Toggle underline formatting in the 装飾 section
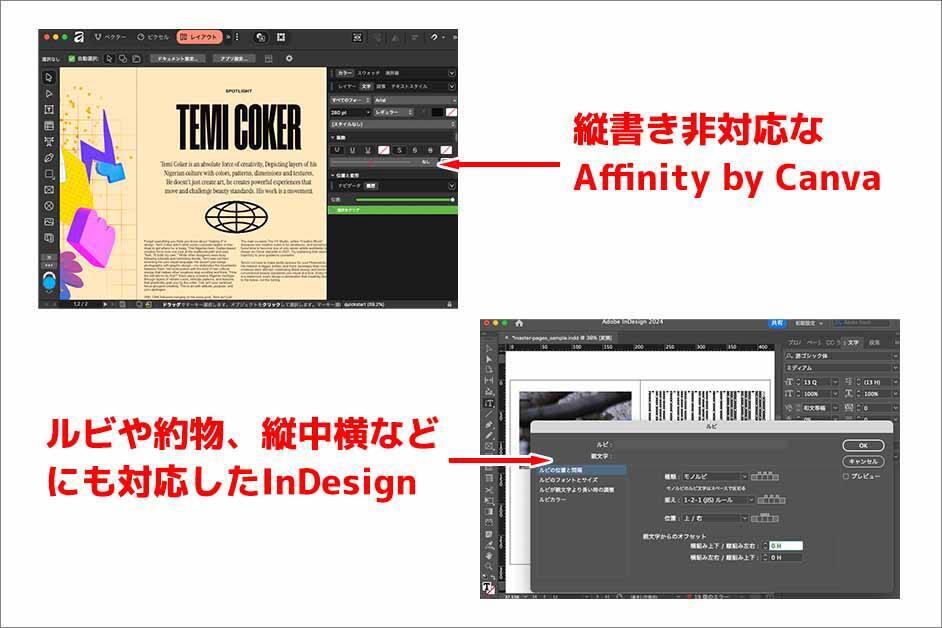The image size is (942, 628). [x=336, y=148]
